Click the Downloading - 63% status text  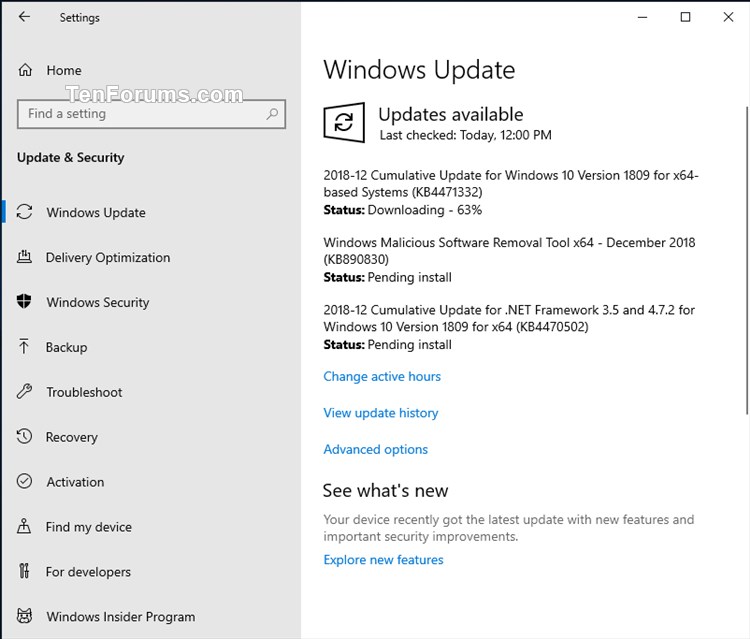point(425,210)
